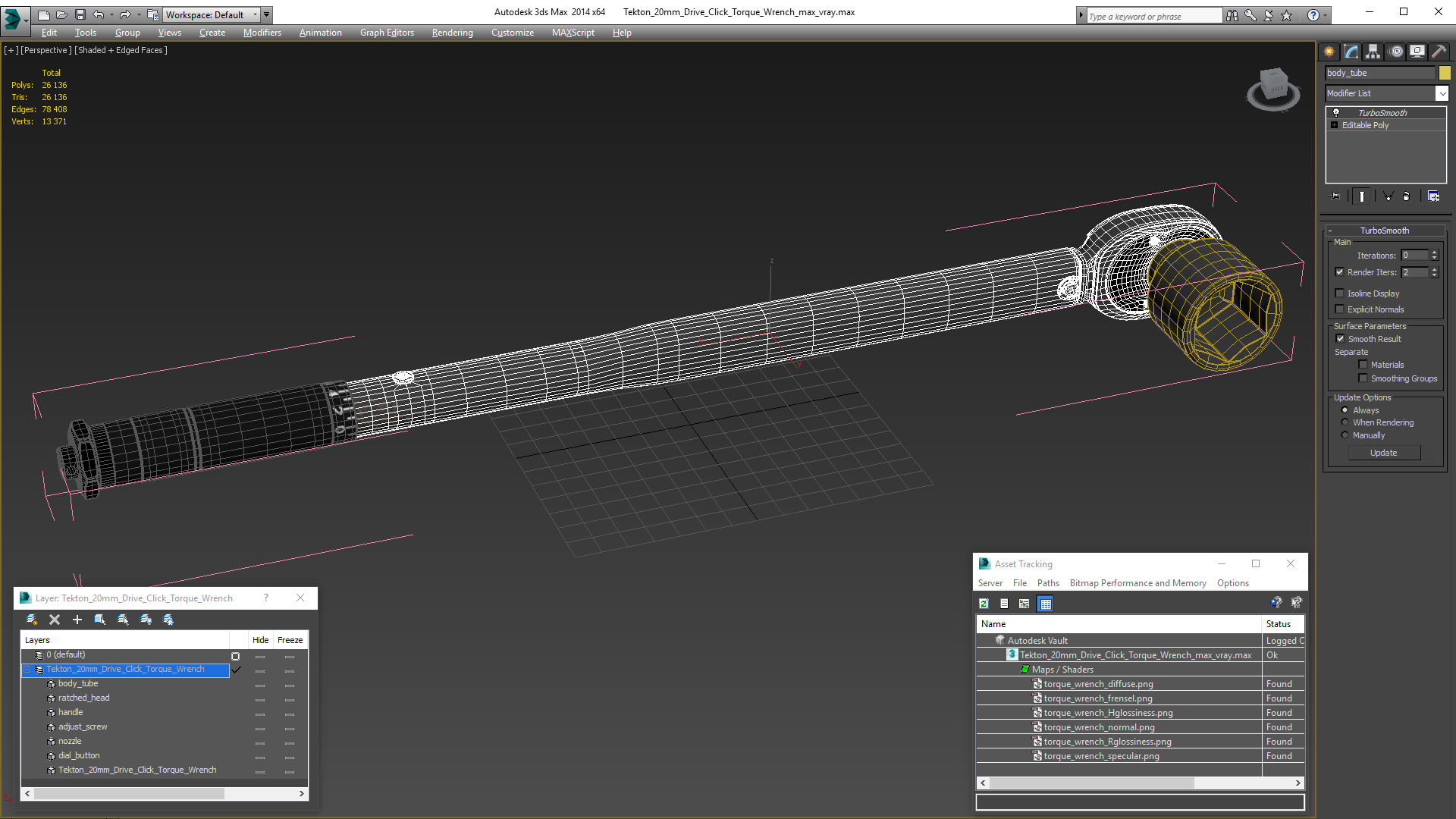Open the Help icon dropdown arrow

click(x=1326, y=15)
